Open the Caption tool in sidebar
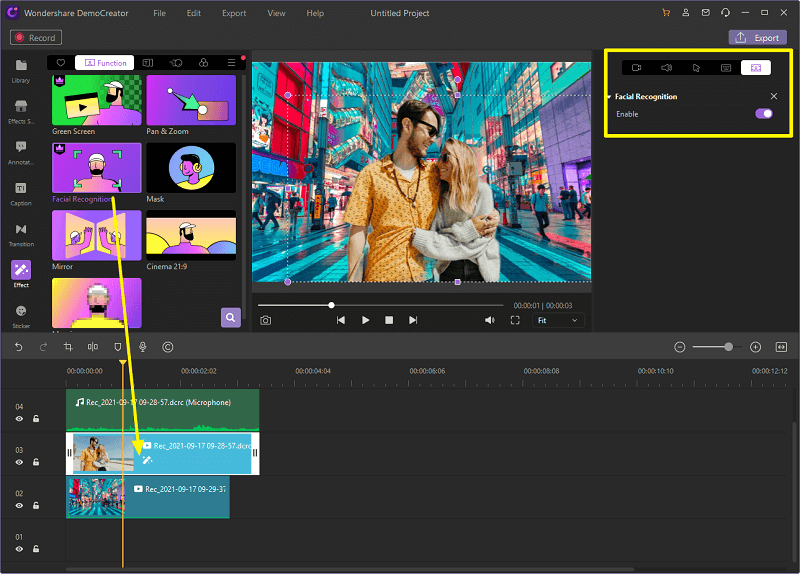 tap(20, 192)
